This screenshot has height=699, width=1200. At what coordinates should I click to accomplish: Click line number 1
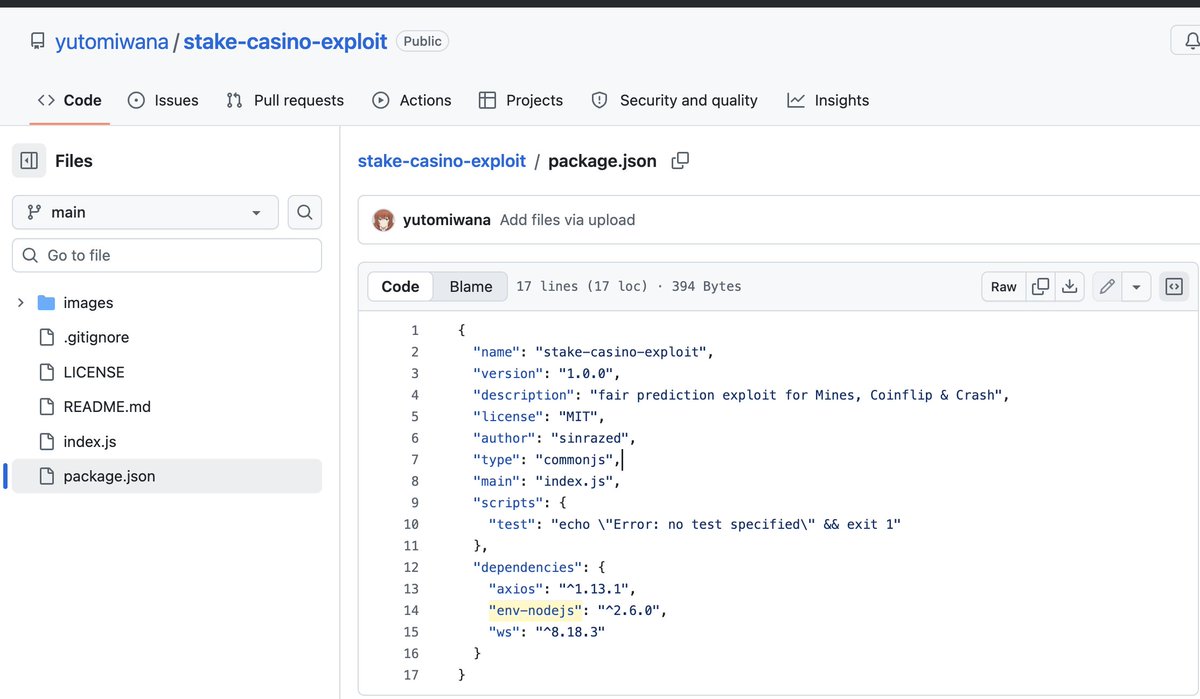coord(414,330)
